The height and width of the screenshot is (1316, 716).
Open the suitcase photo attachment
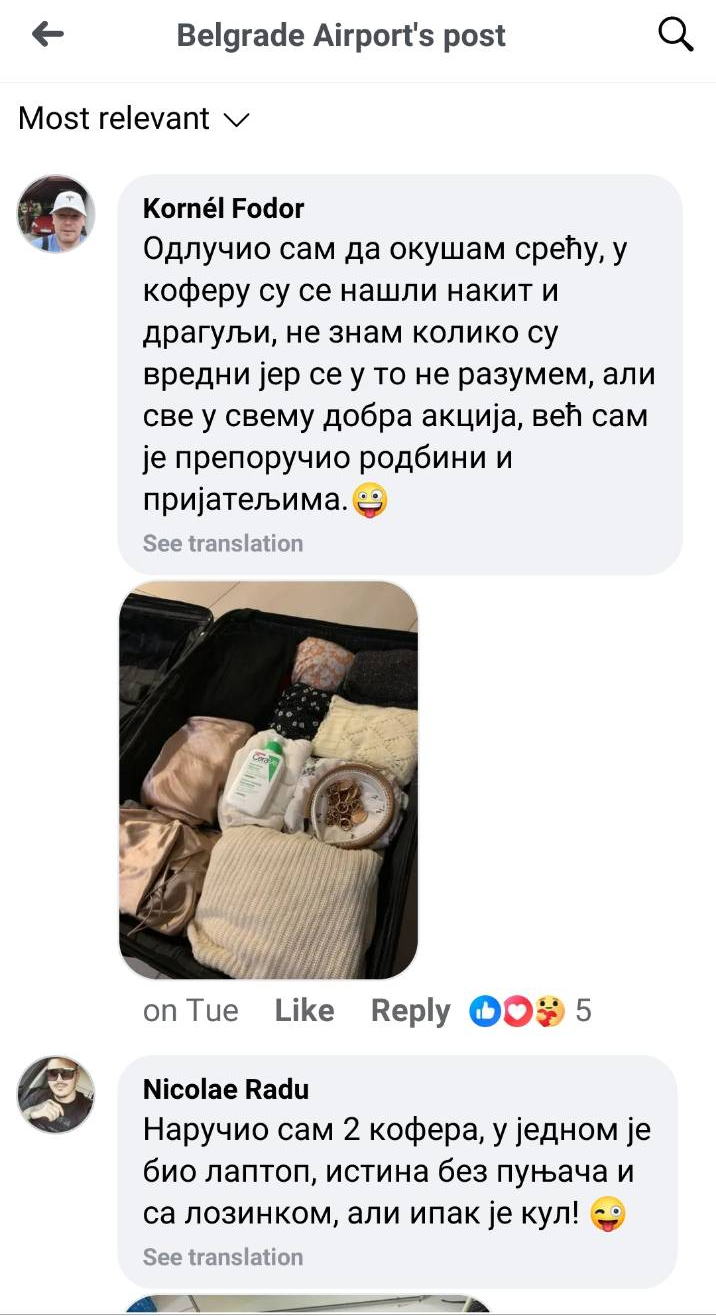[x=268, y=780]
